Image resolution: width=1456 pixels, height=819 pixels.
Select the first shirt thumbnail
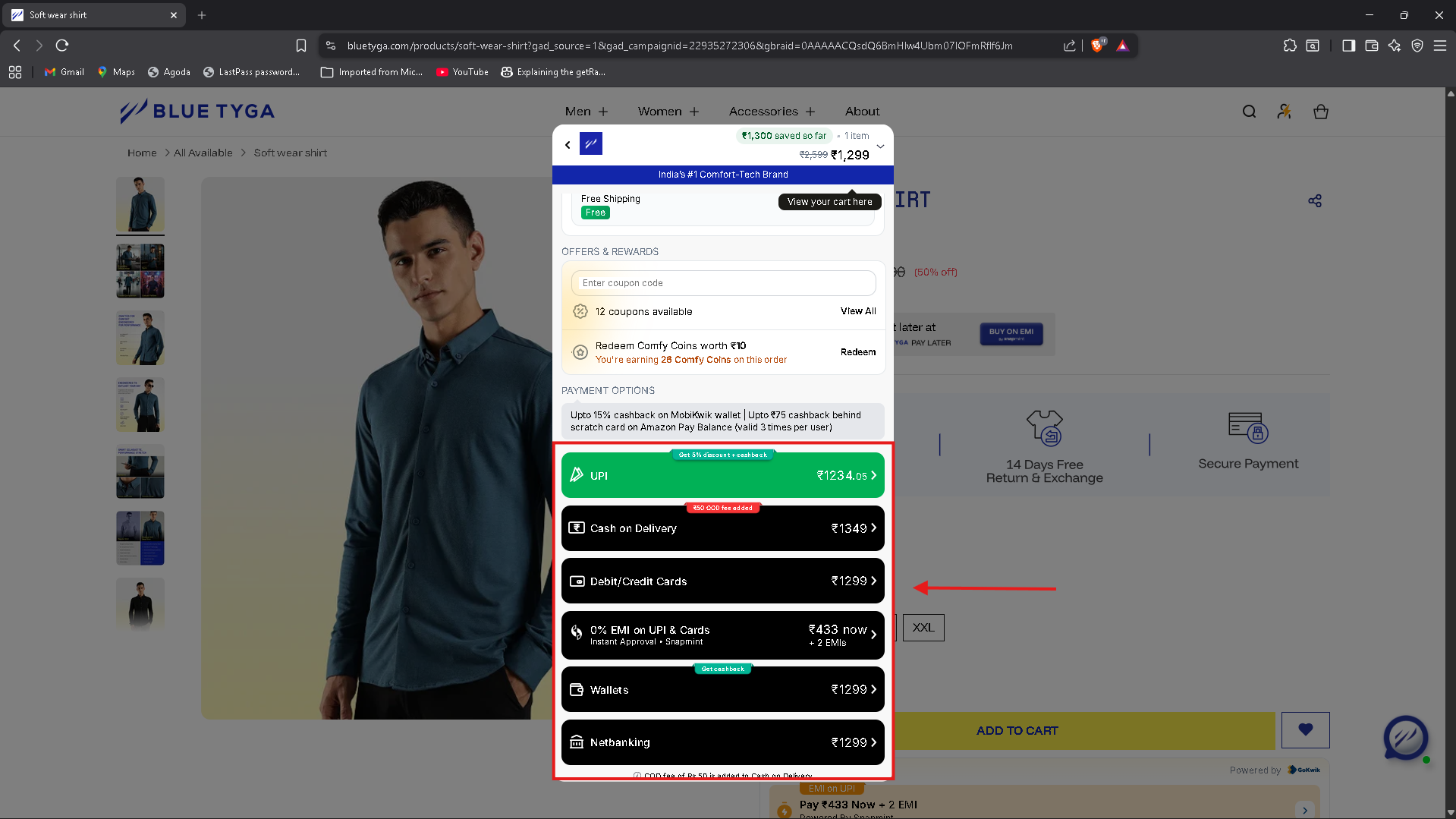click(140, 204)
